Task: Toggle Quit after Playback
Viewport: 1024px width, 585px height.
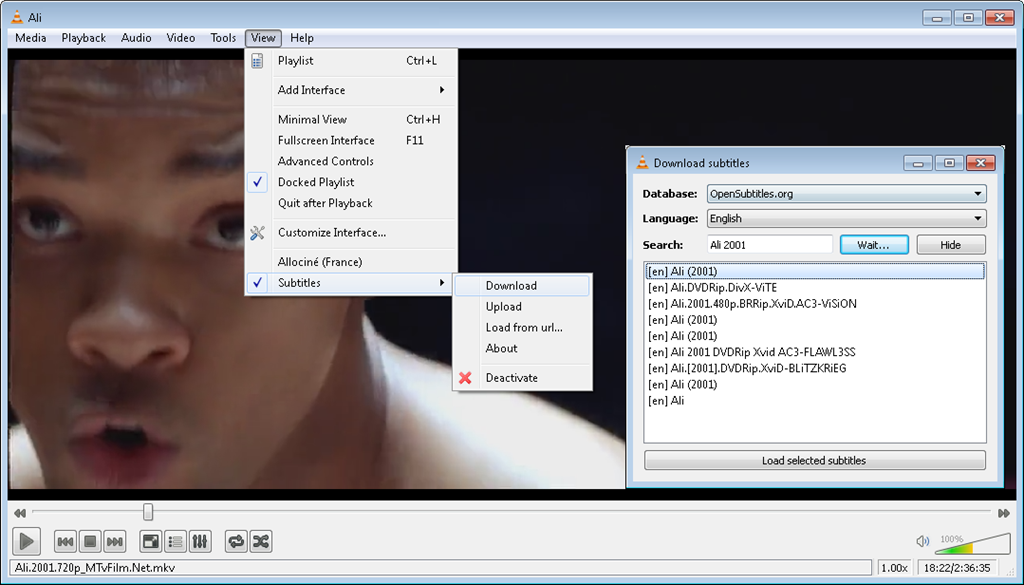Action: point(351,203)
